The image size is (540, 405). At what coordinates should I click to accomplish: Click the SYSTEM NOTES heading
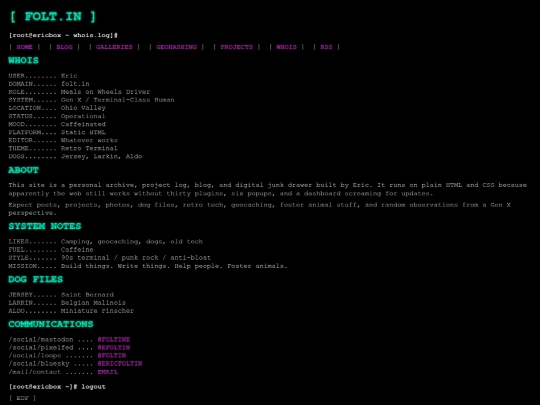(x=45, y=226)
